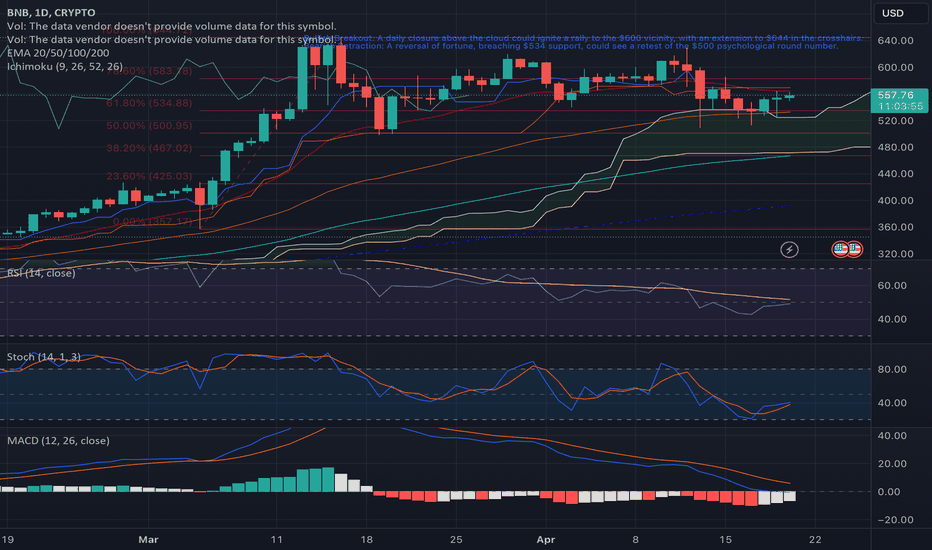Select the Bullish Breakout annotation text
This screenshot has height=550, width=932.
click(582, 38)
